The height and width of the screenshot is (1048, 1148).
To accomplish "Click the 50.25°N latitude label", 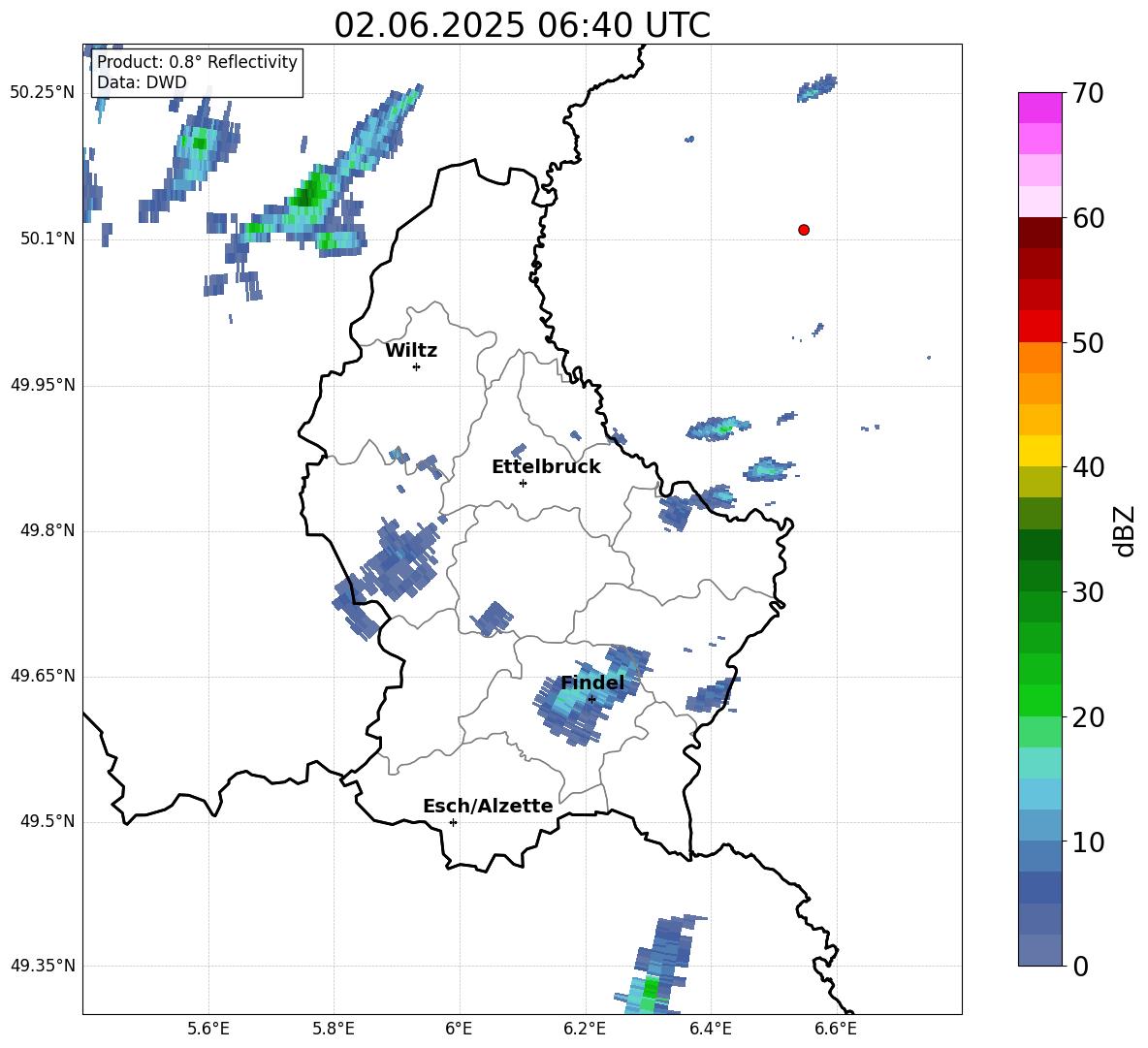I will point(42,93).
